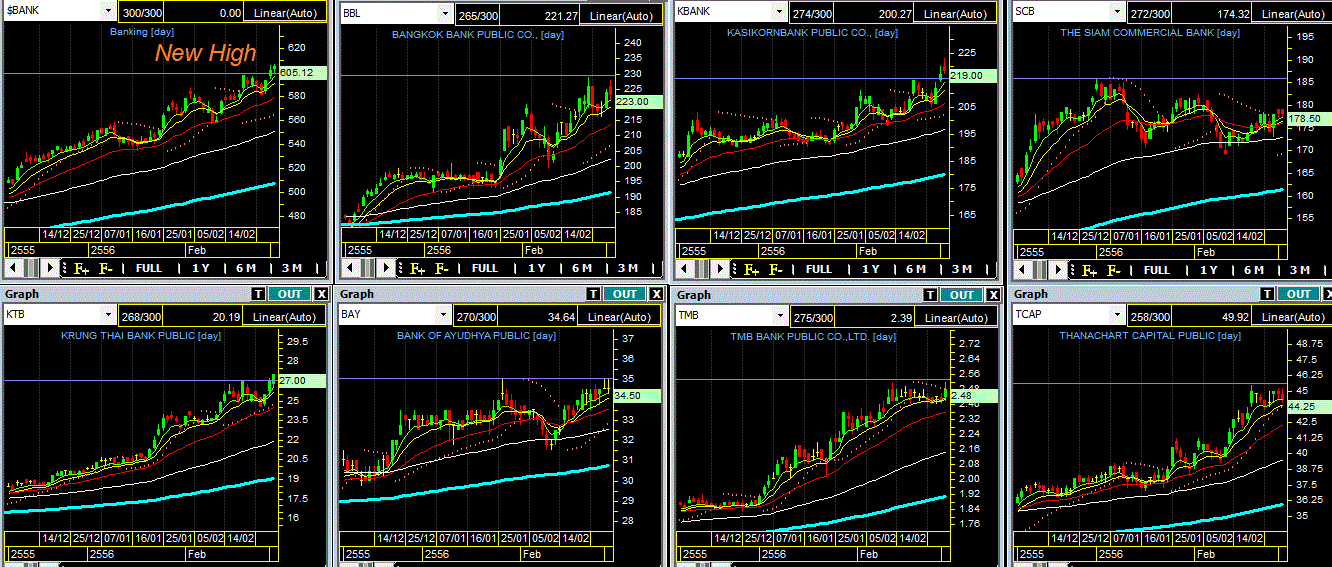1332x567 pixels.
Task: Open the KTB symbol dropdown
Action: (x=108, y=314)
